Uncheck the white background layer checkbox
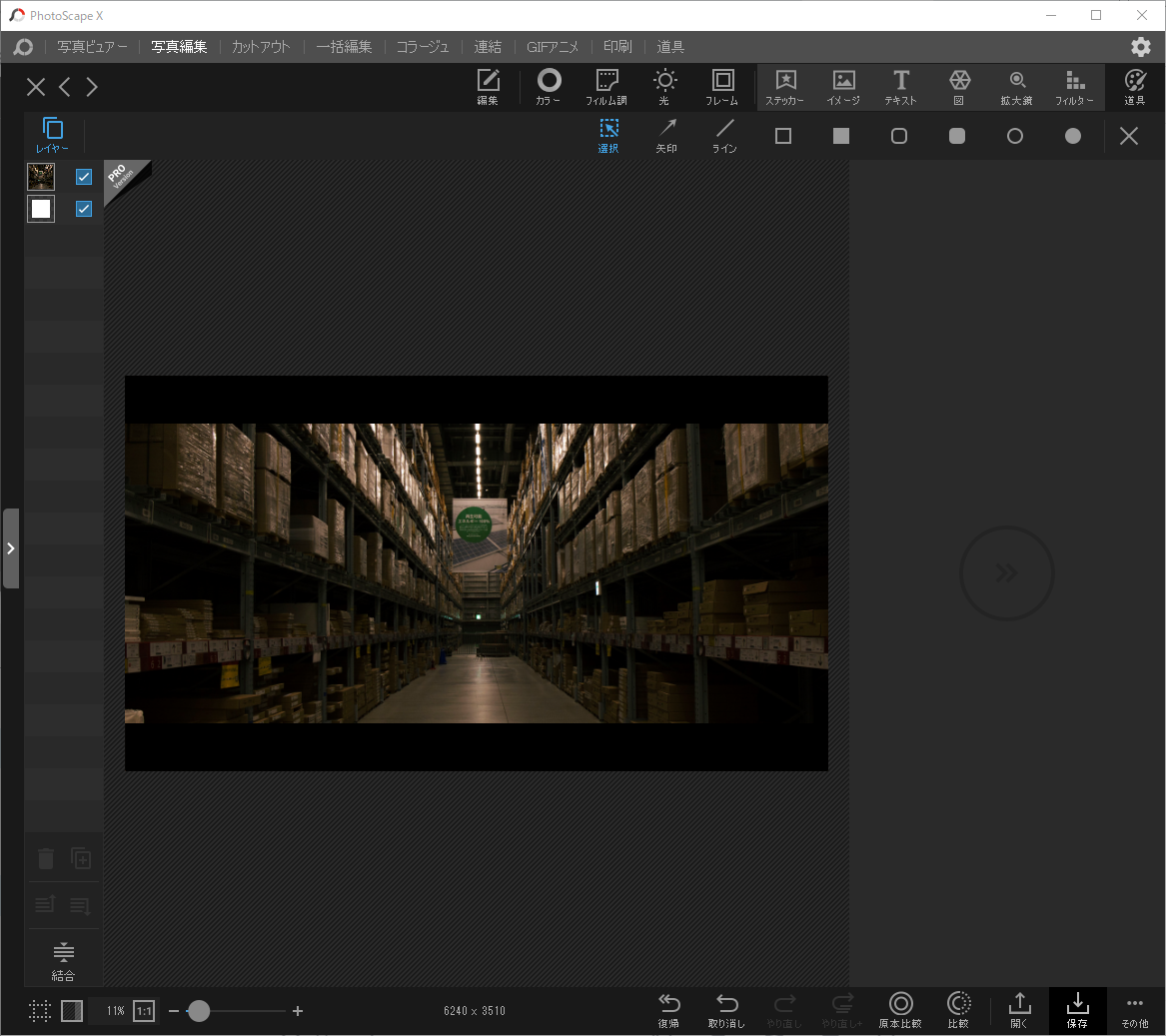This screenshot has height=1036, width=1166. (84, 209)
